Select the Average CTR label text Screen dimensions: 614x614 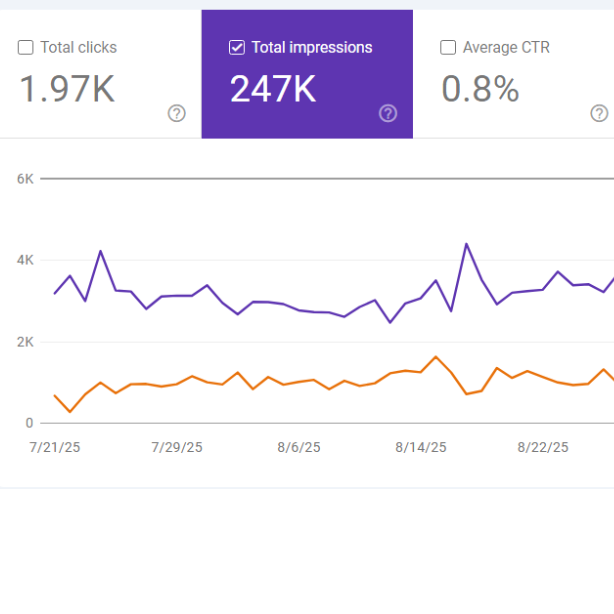[x=506, y=47]
